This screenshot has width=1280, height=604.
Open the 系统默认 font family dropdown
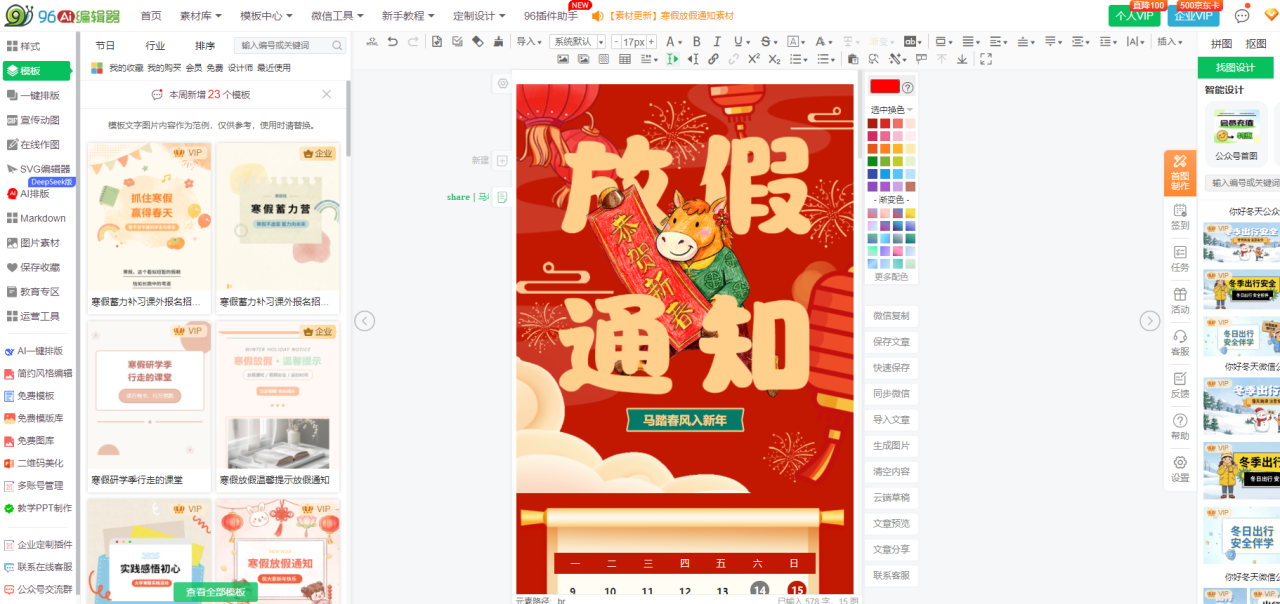coord(578,42)
